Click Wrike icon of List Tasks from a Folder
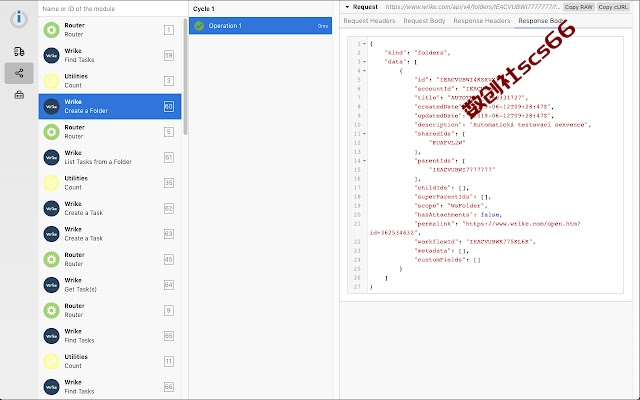Viewport: 640px width, 400px height. 51,157
